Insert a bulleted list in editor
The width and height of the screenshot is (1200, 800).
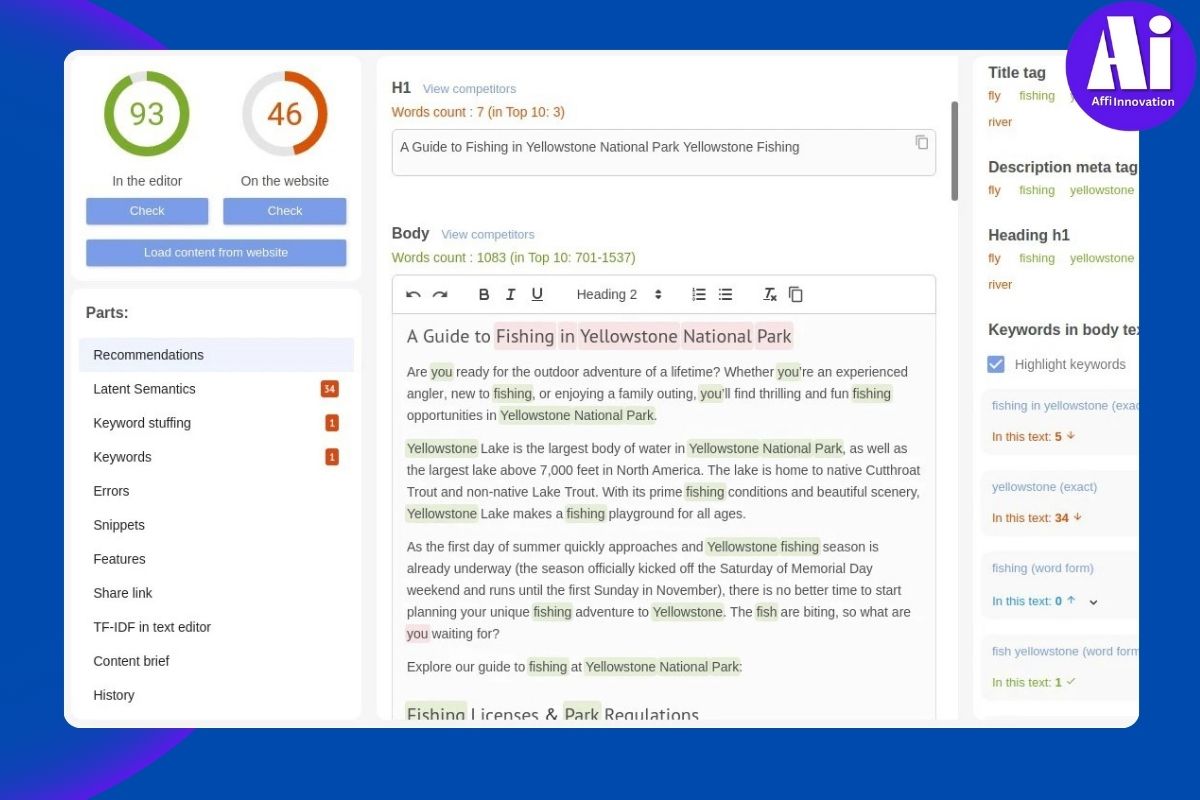click(x=726, y=294)
